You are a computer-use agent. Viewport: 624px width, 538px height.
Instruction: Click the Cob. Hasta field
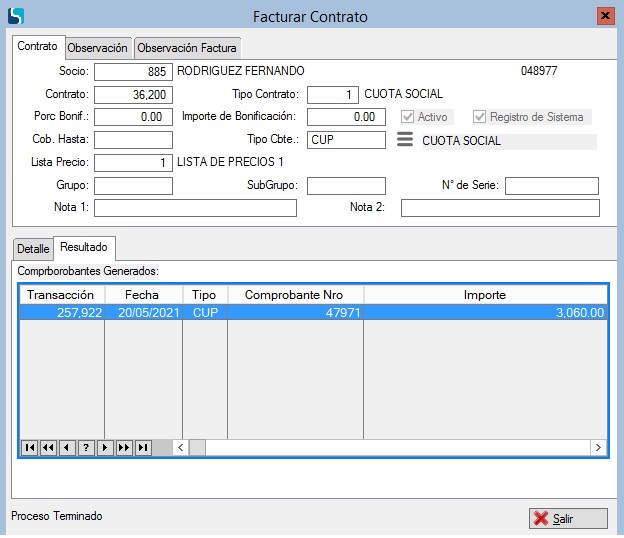pos(133,140)
